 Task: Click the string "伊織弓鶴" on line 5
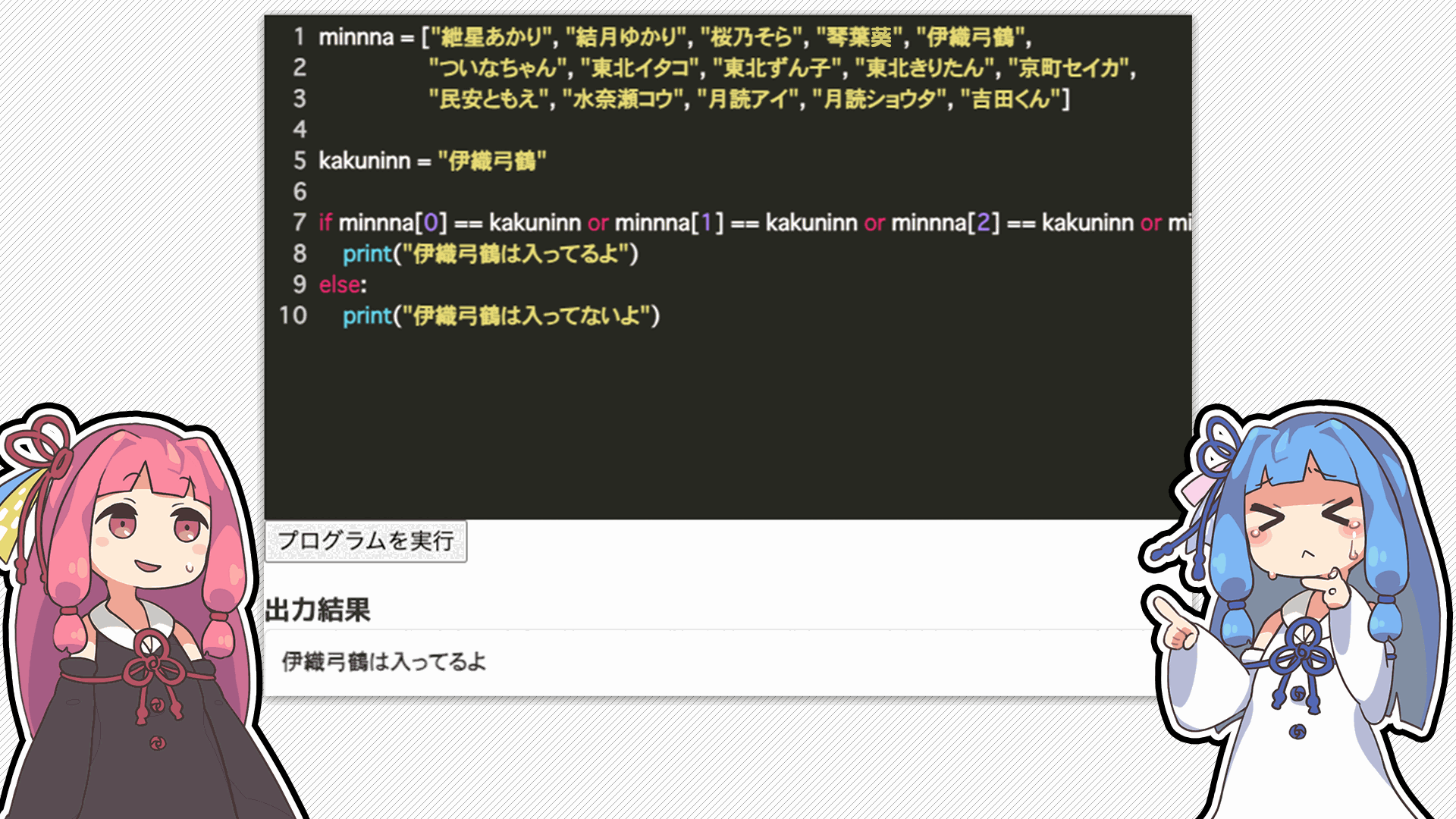pos(492,161)
